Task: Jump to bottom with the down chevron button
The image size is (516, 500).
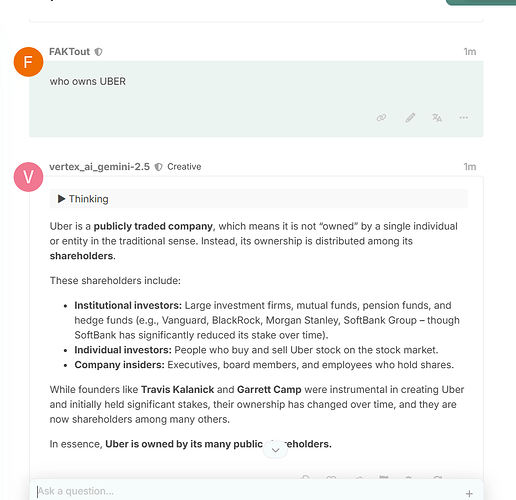Action: [275, 450]
